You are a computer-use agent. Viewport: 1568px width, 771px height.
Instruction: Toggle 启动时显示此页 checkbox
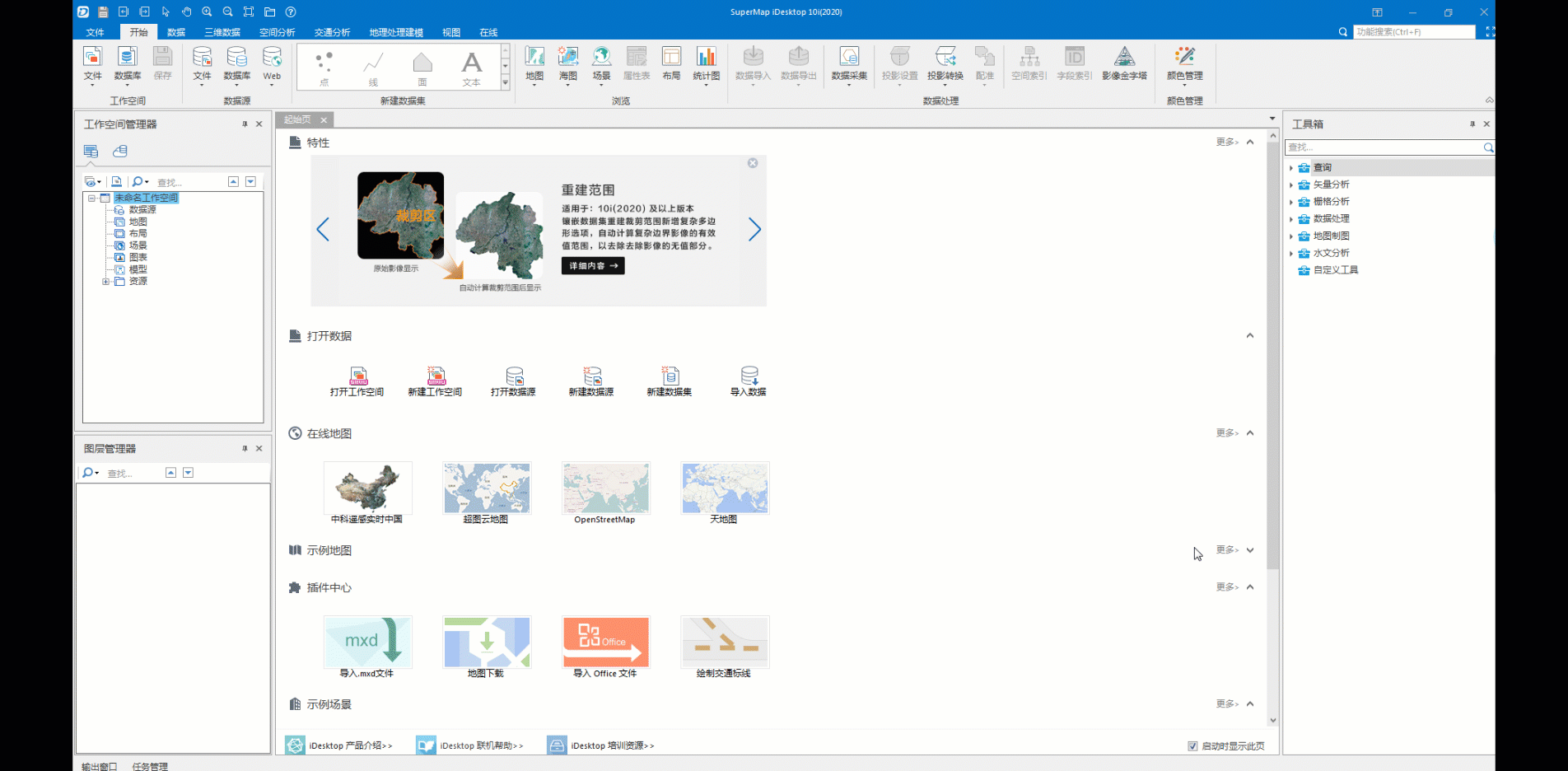1192,746
